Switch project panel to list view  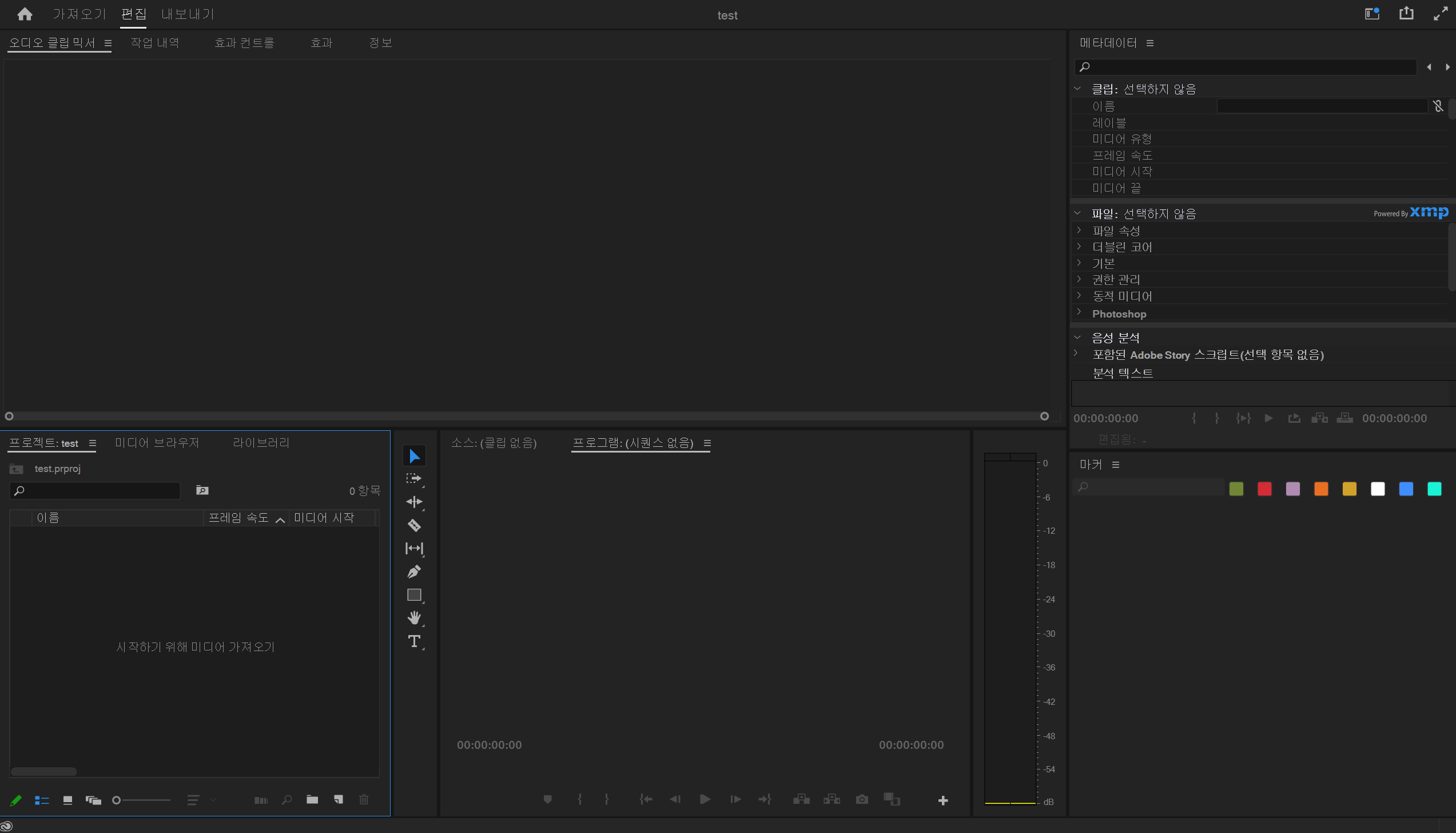point(42,800)
